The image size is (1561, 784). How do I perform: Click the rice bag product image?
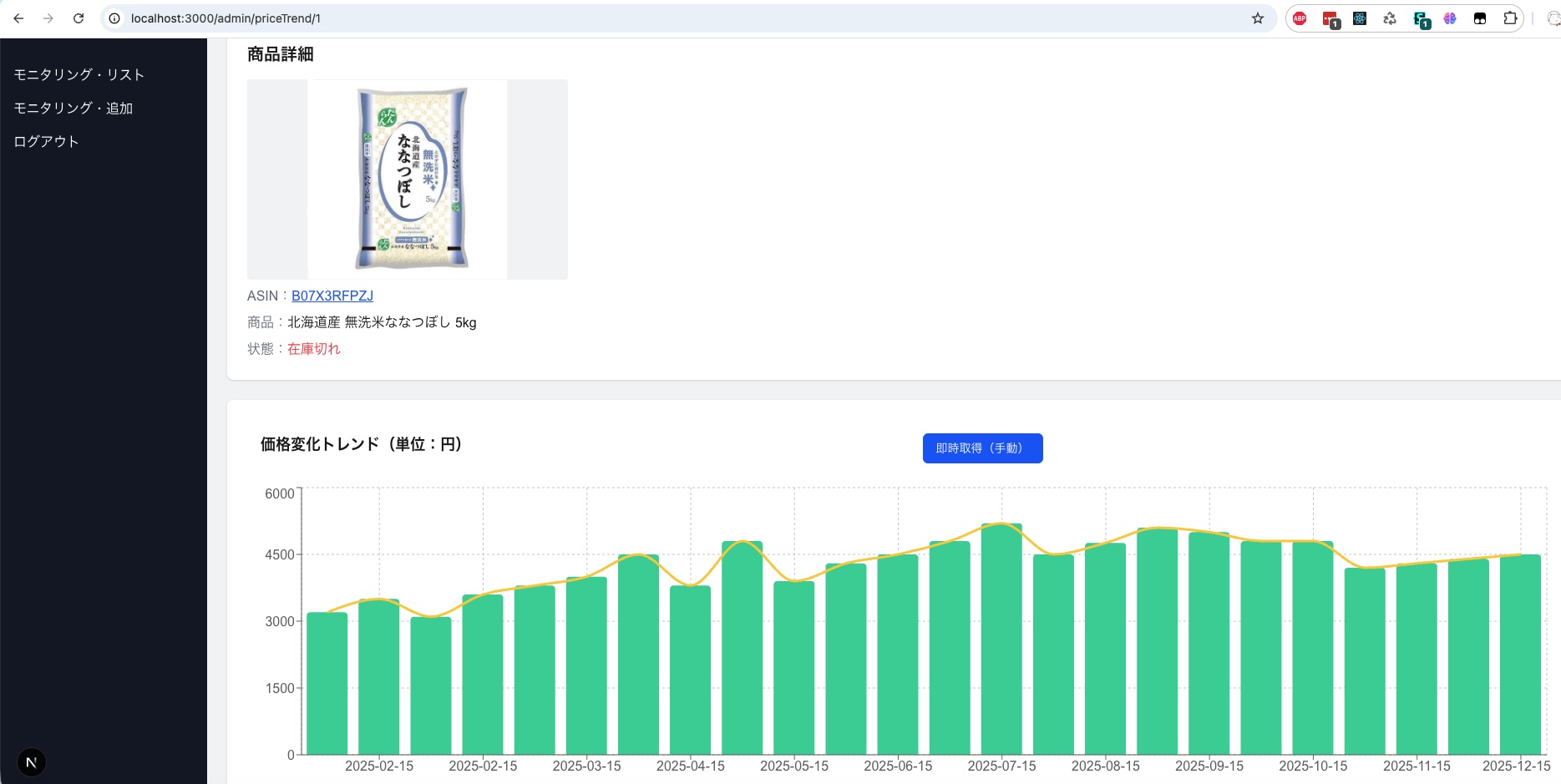[x=408, y=180]
